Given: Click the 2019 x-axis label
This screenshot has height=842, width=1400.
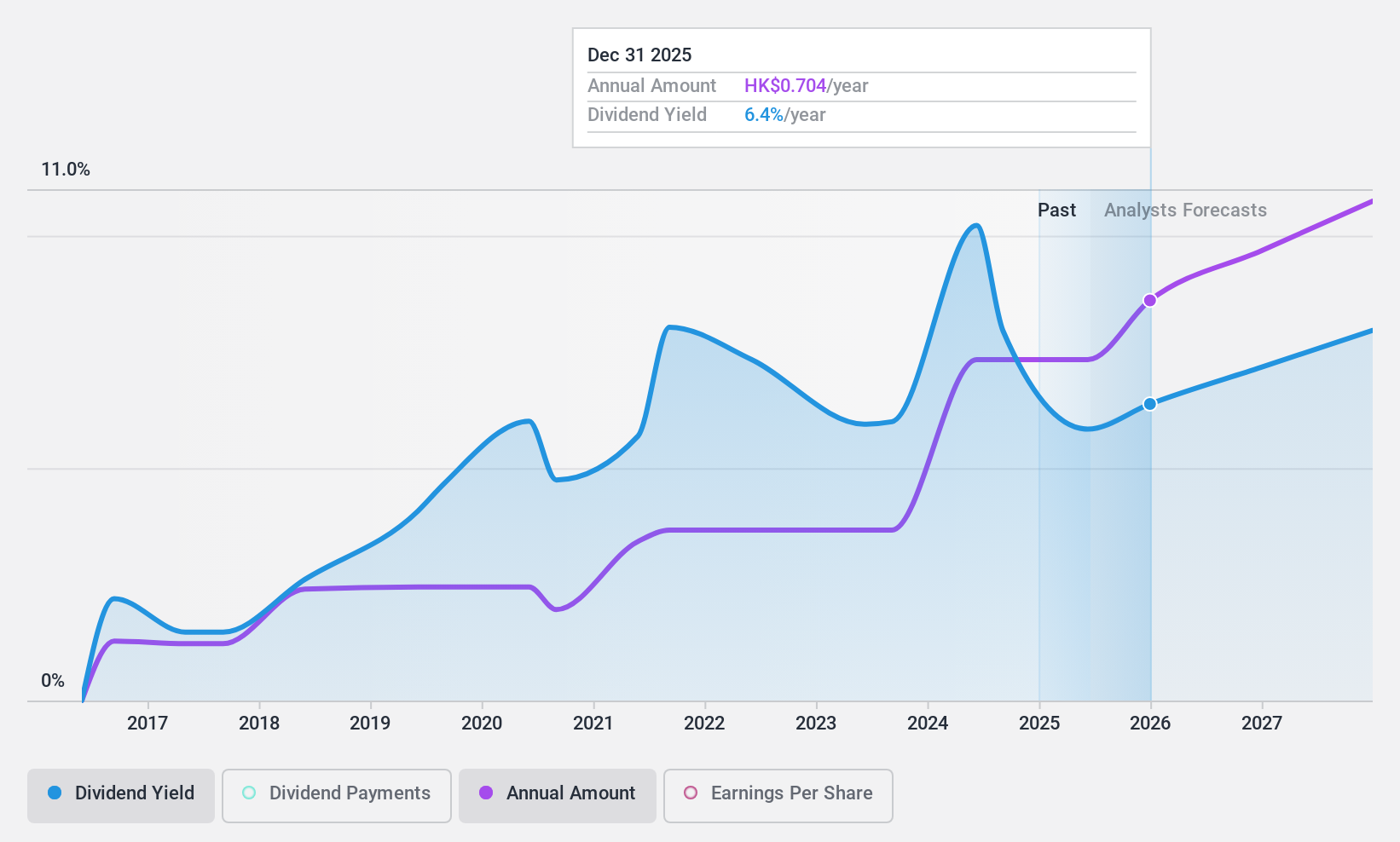Looking at the screenshot, I should click(x=370, y=724).
